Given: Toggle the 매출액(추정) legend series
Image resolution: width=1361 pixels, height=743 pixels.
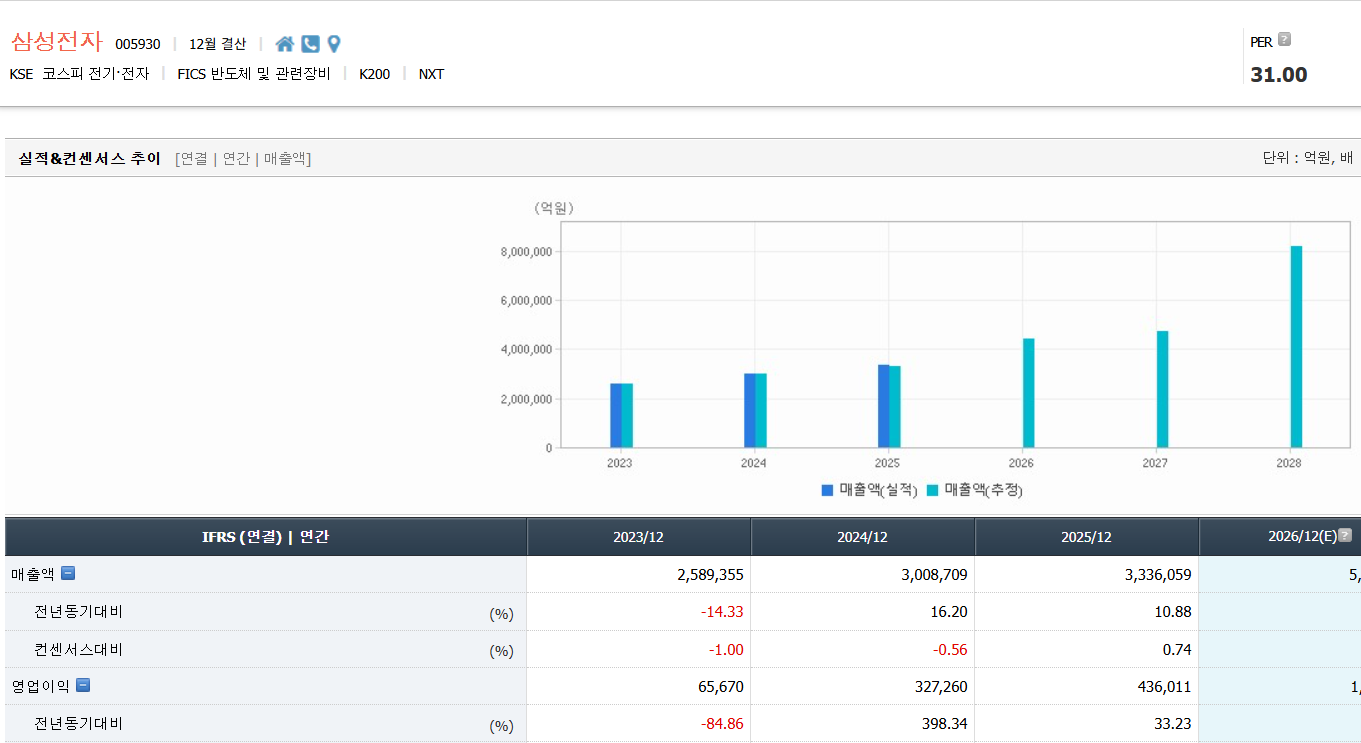Looking at the screenshot, I should [975, 490].
